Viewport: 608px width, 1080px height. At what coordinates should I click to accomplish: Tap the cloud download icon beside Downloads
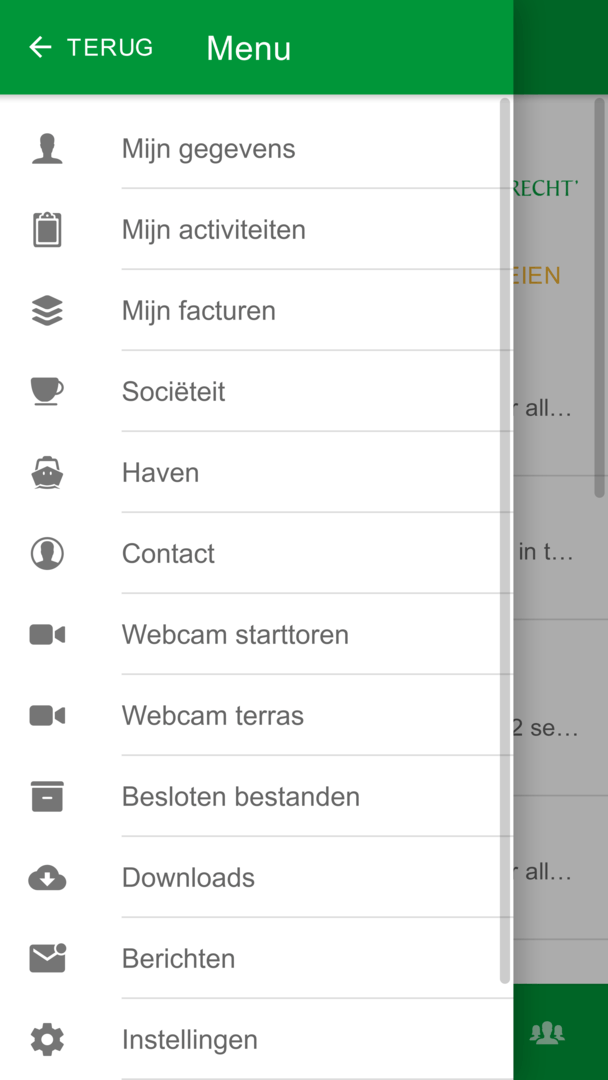coord(47,877)
